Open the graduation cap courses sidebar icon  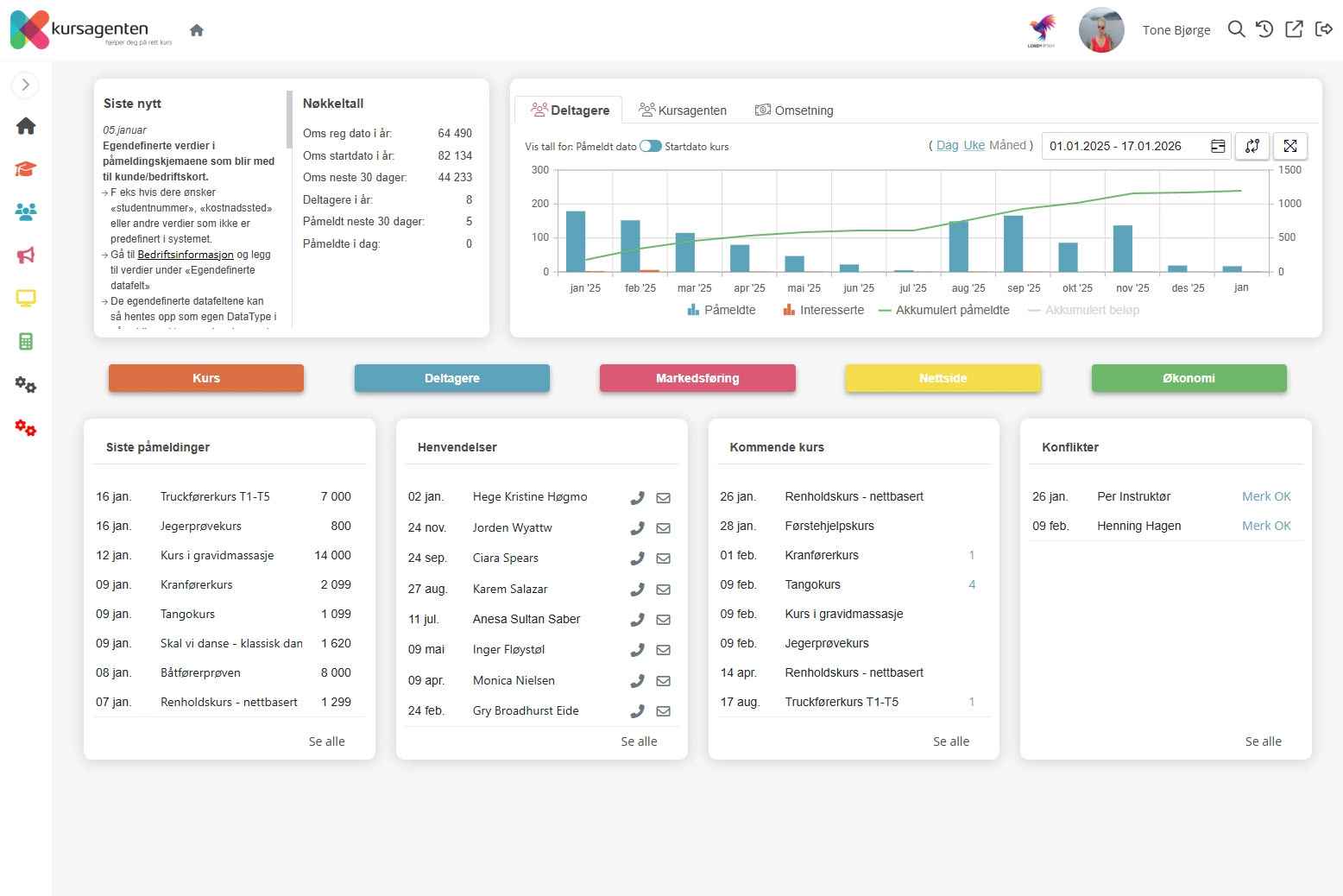[26, 169]
